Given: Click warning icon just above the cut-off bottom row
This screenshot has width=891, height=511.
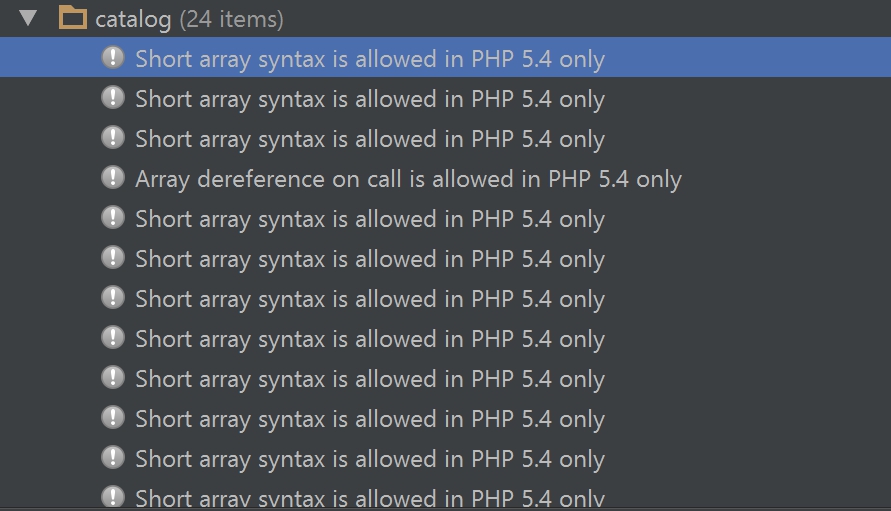Looking at the screenshot, I should tap(114, 458).
